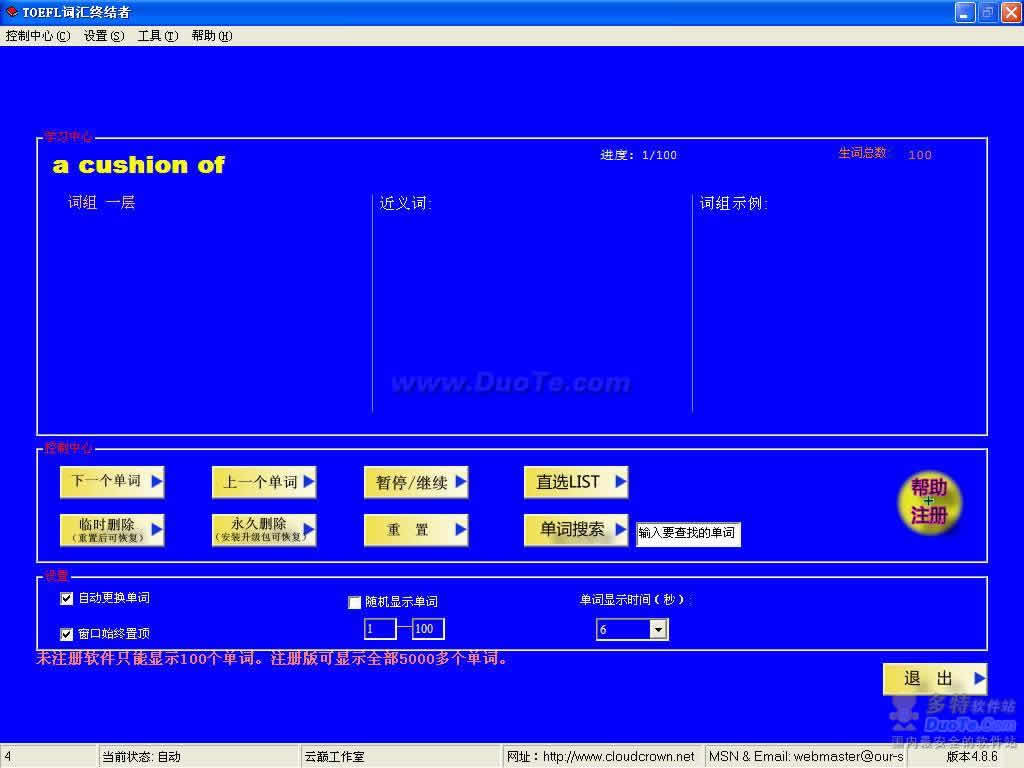This screenshot has height=768, width=1024.
Task: Click the red app icon in title bar
Action: 11,12
